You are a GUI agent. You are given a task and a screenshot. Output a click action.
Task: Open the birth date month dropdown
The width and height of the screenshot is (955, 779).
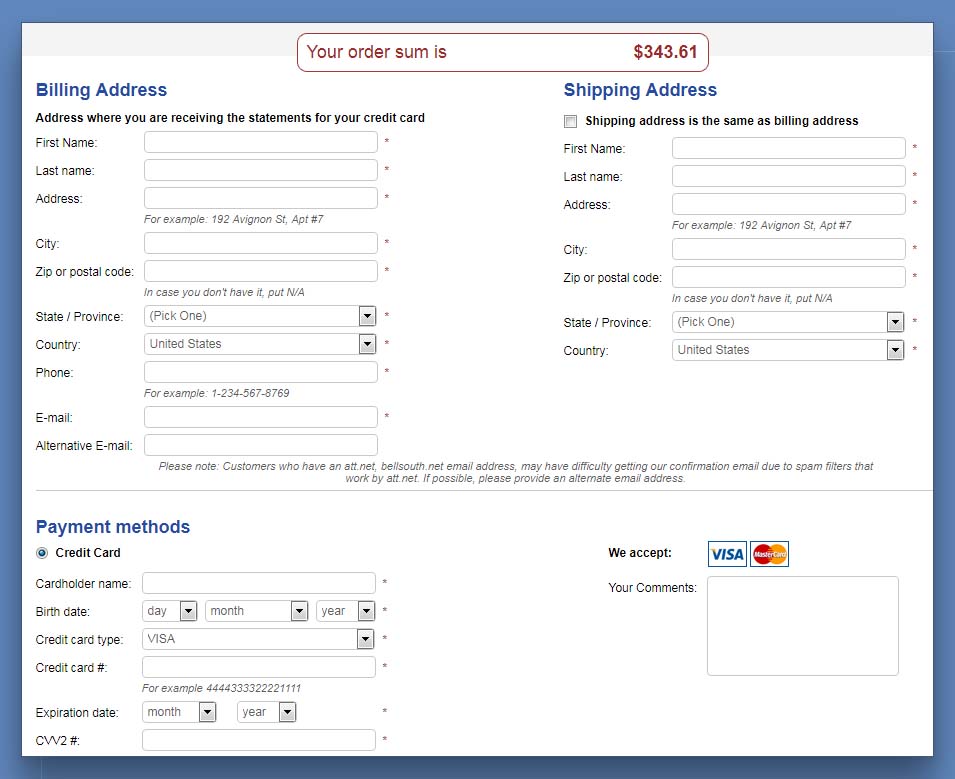(x=256, y=611)
